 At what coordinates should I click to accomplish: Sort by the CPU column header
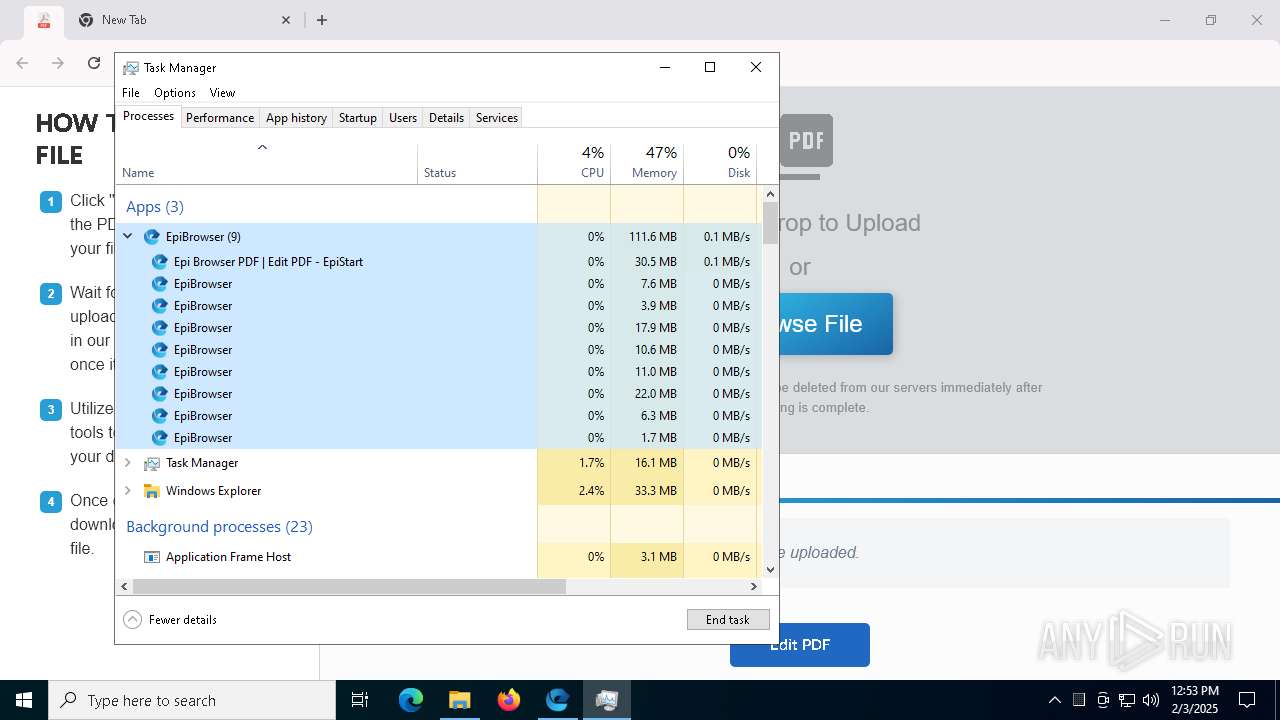(x=574, y=163)
